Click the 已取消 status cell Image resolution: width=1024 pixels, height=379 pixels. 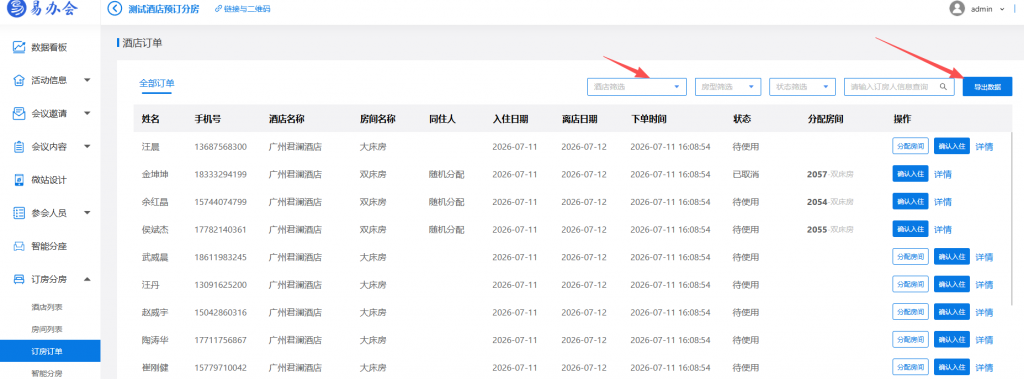tap(746, 174)
